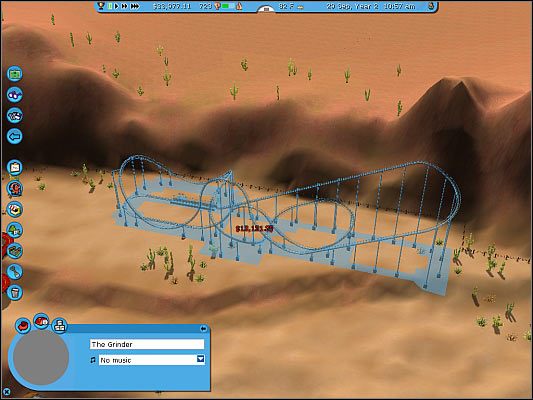Click the ride panel back arrow button

[203, 328]
